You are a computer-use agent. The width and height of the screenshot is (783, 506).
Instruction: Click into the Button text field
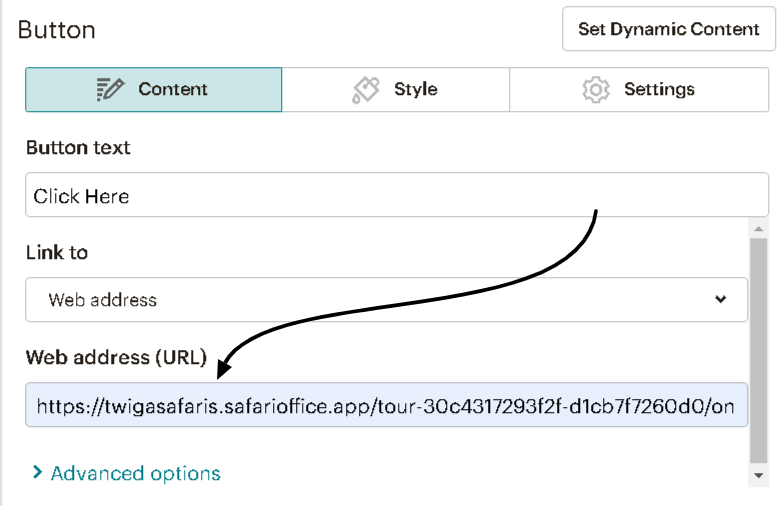[385, 196]
